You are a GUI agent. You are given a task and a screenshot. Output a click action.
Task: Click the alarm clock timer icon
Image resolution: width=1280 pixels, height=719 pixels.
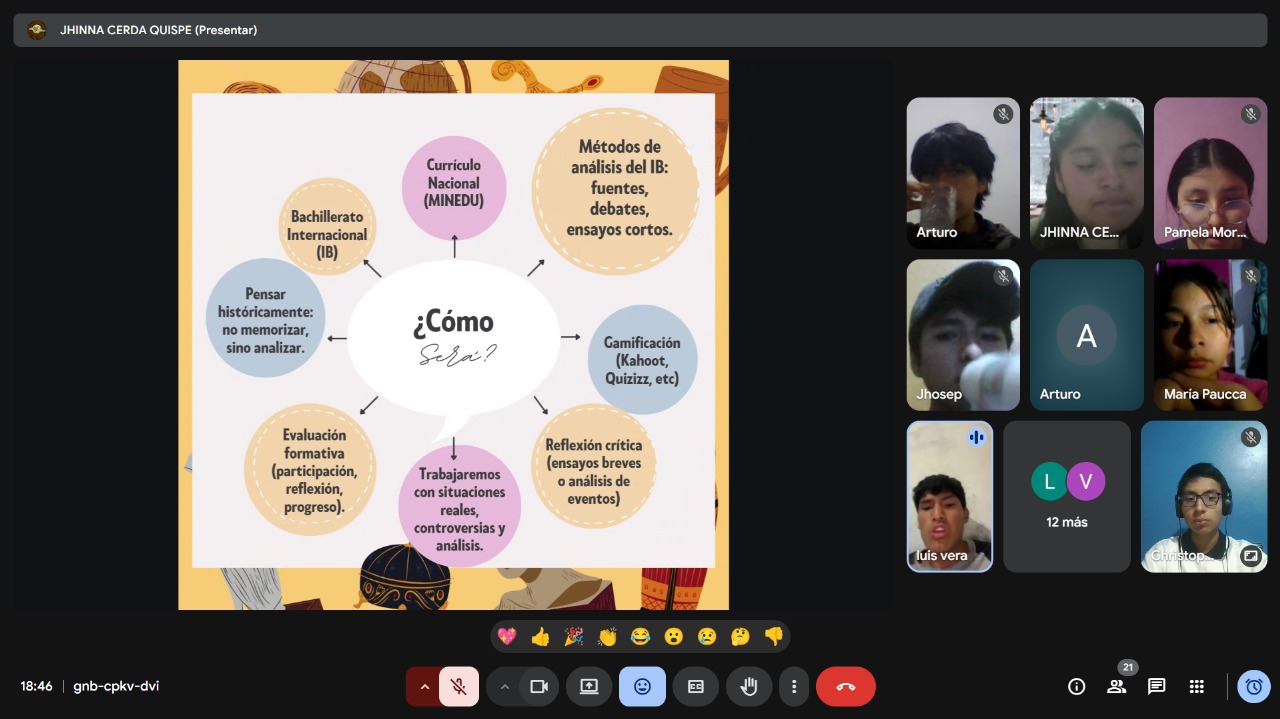(x=1254, y=687)
